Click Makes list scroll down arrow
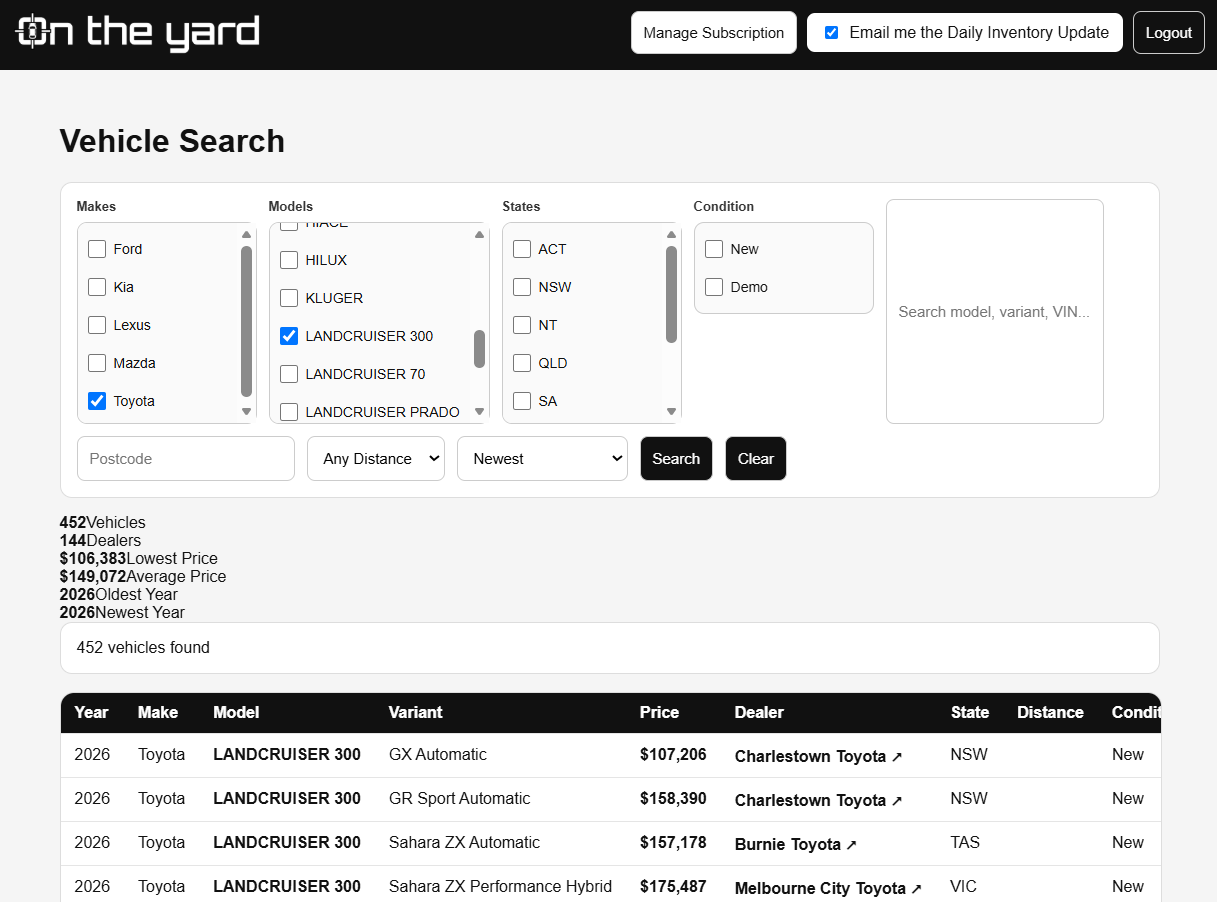 pyautogui.click(x=247, y=411)
